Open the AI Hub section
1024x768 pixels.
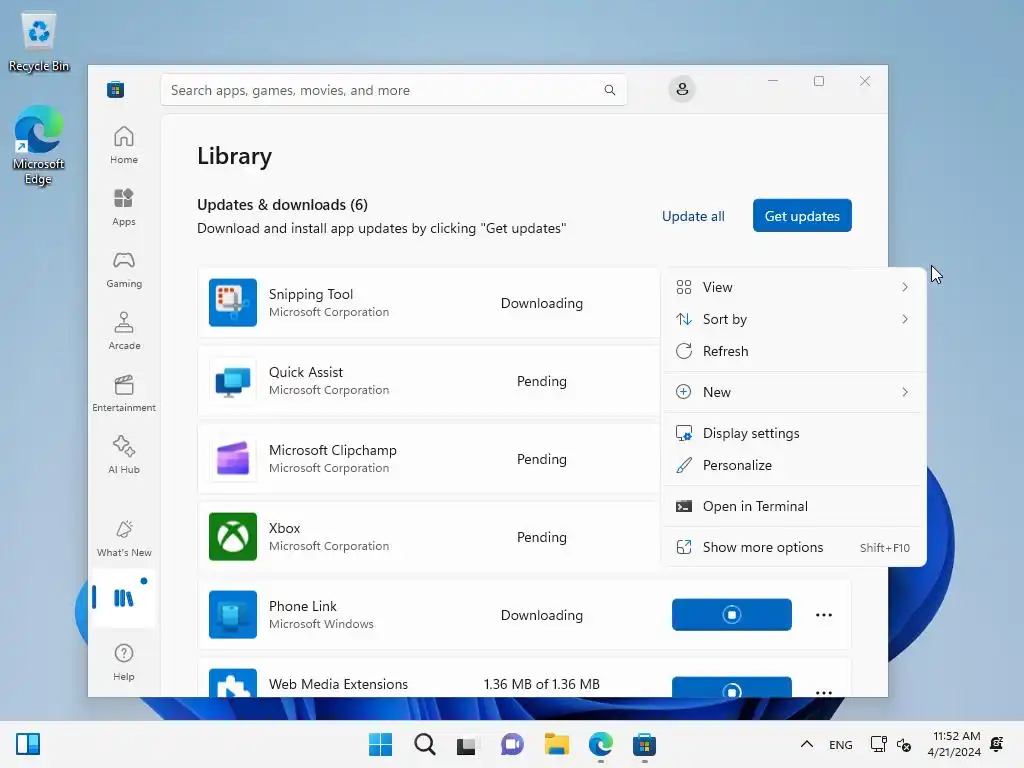click(x=123, y=455)
